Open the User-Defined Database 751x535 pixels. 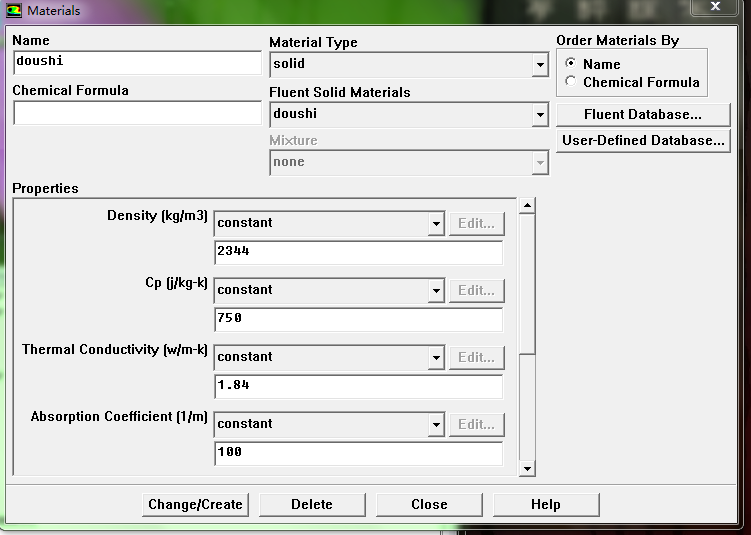pyautogui.click(x=642, y=141)
